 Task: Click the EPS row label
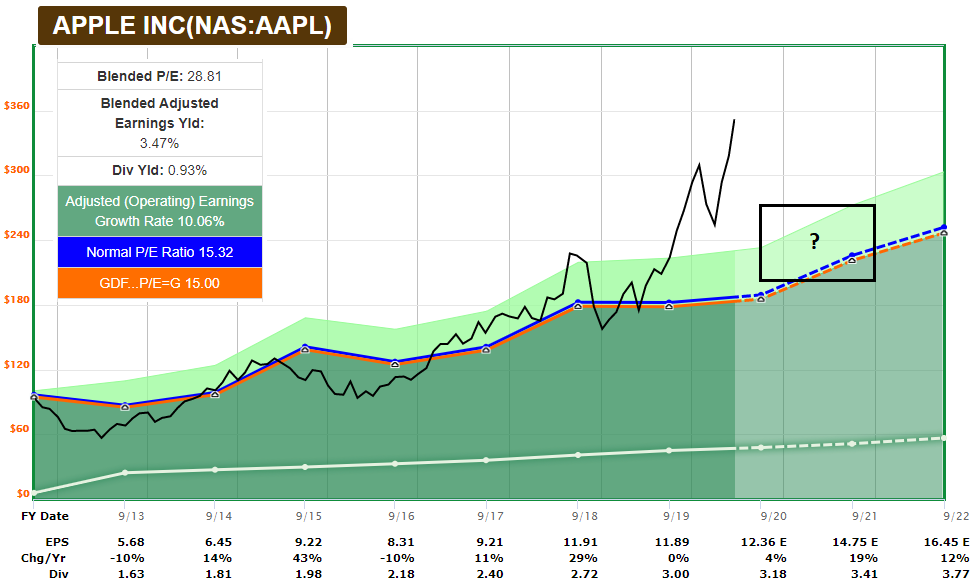(57, 542)
